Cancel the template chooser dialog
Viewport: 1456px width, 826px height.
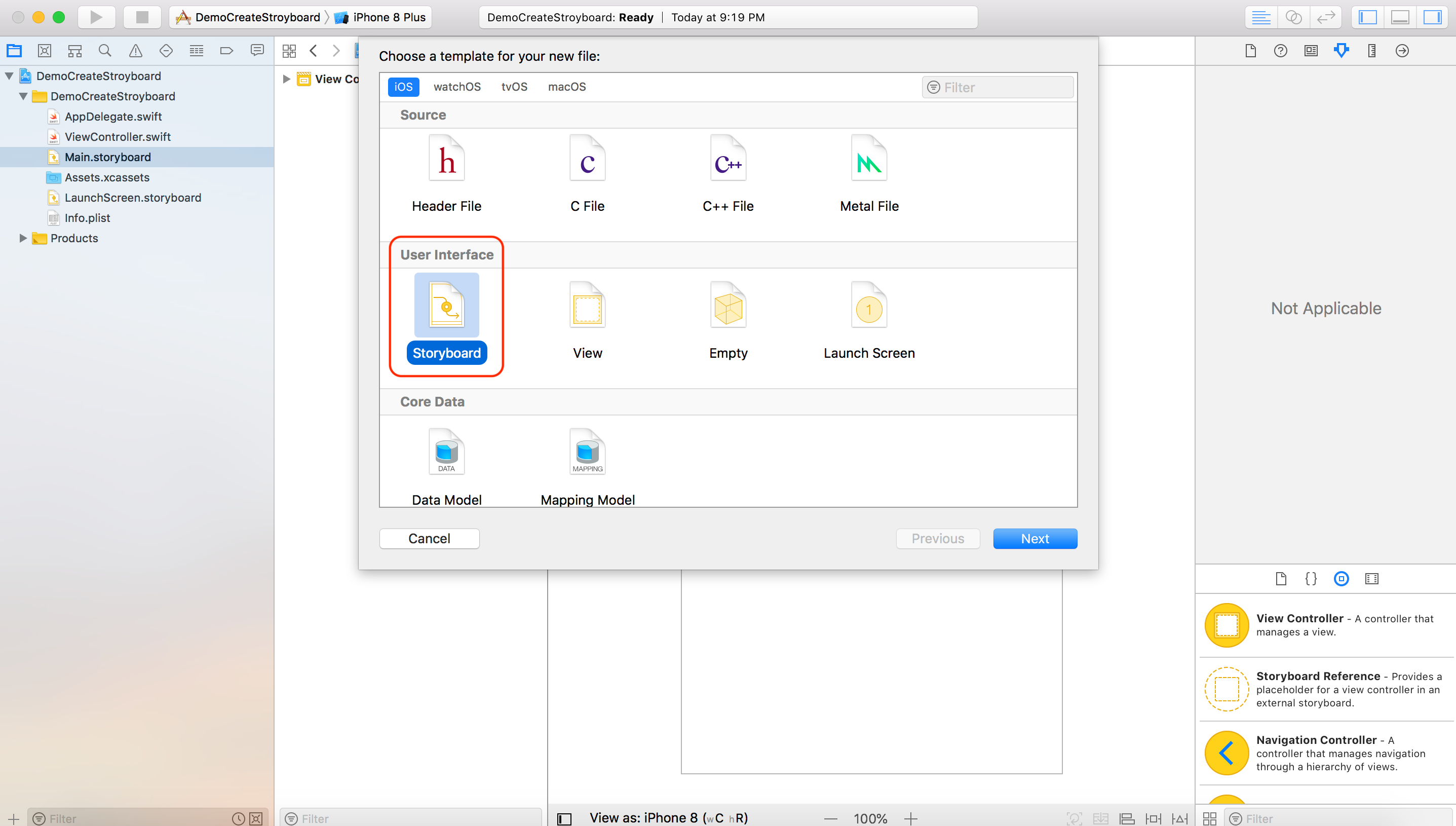(429, 538)
